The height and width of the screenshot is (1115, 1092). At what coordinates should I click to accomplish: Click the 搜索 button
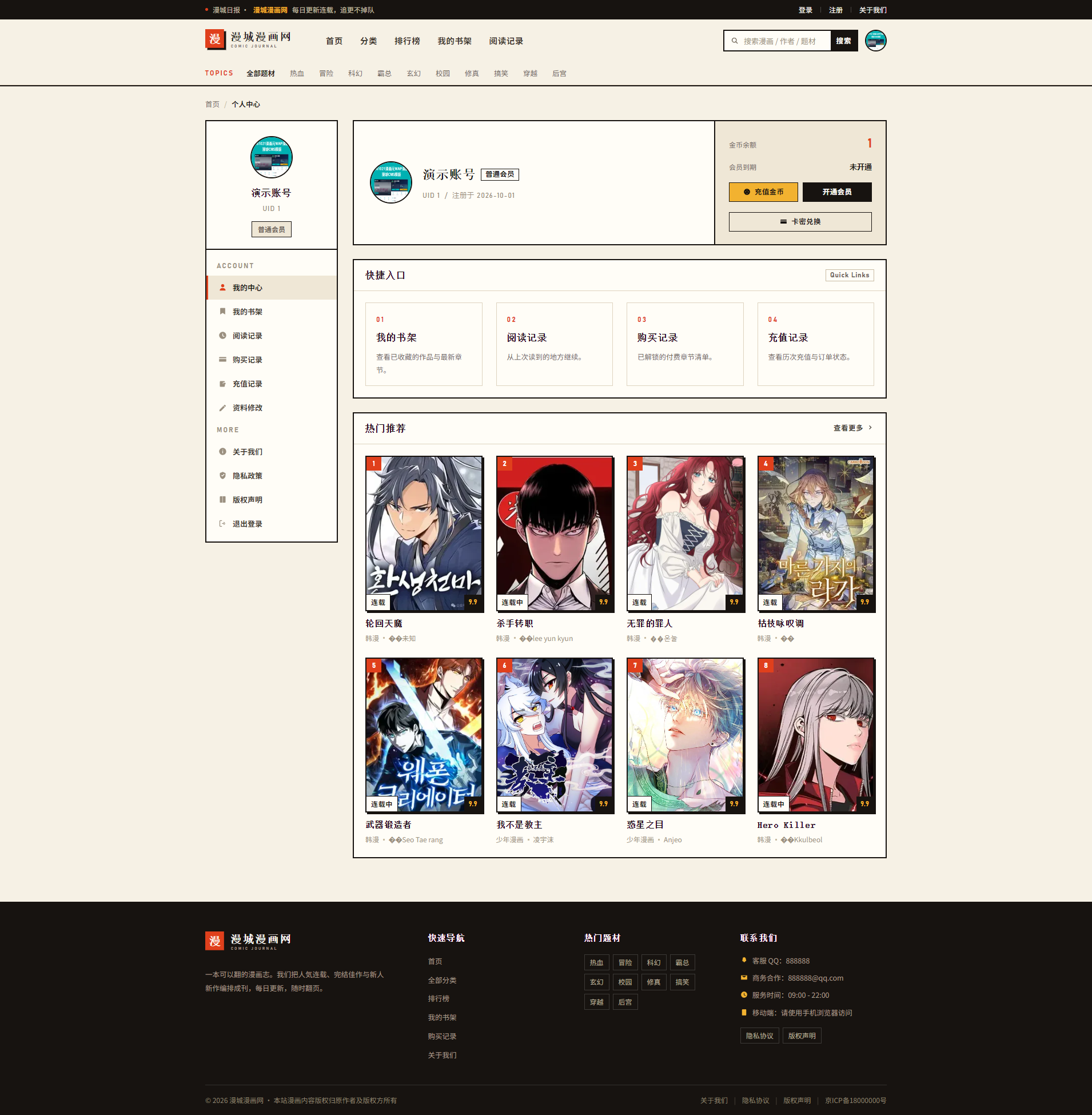(843, 41)
